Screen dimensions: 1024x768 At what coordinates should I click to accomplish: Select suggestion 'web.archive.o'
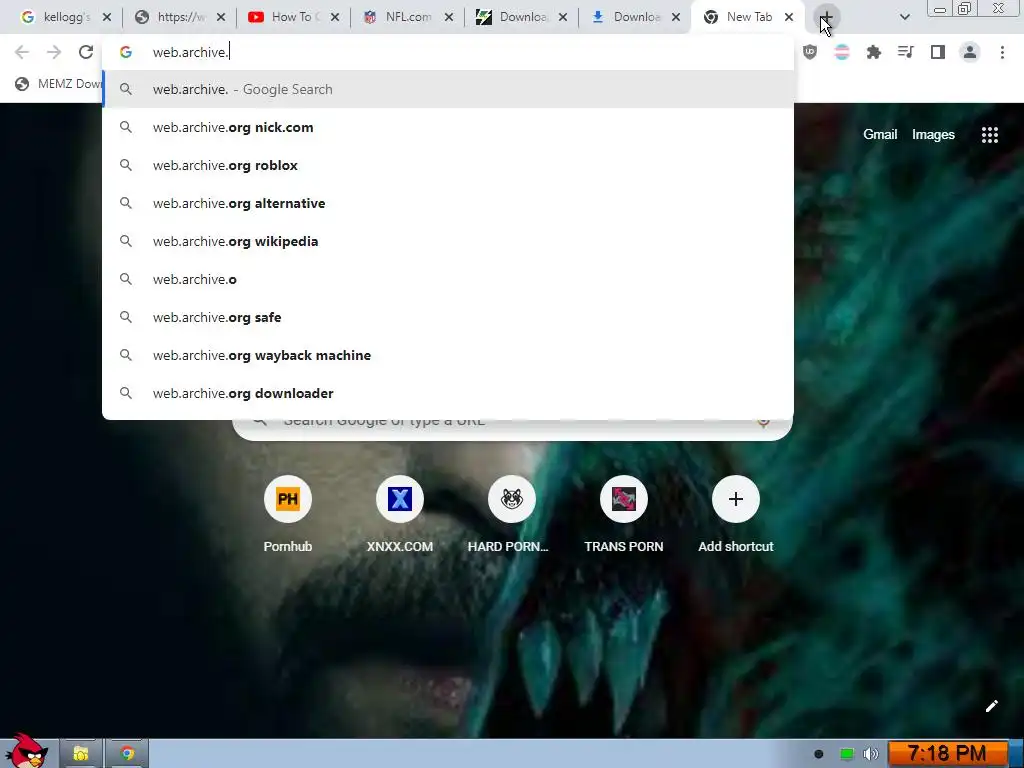[x=448, y=279]
